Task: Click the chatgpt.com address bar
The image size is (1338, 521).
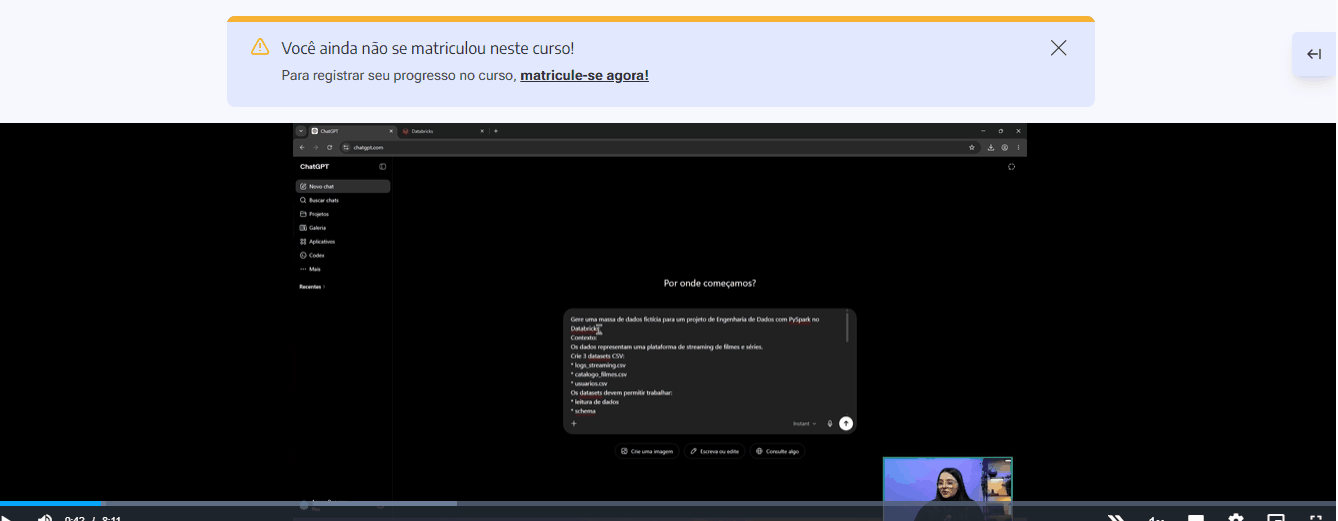Action: (659, 147)
